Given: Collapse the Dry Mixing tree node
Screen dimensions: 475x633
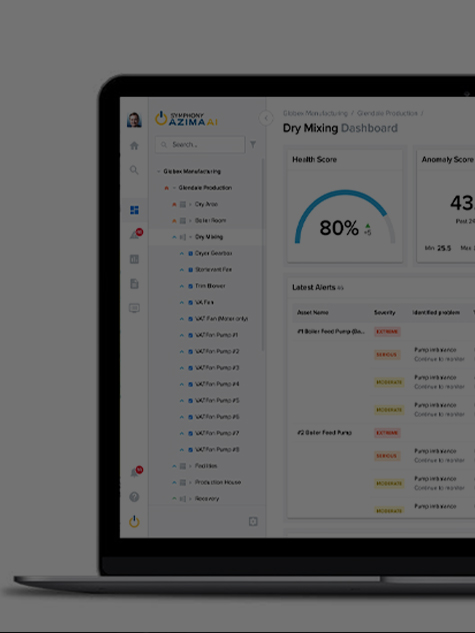Looking at the screenshot, I should pos(190,237).
